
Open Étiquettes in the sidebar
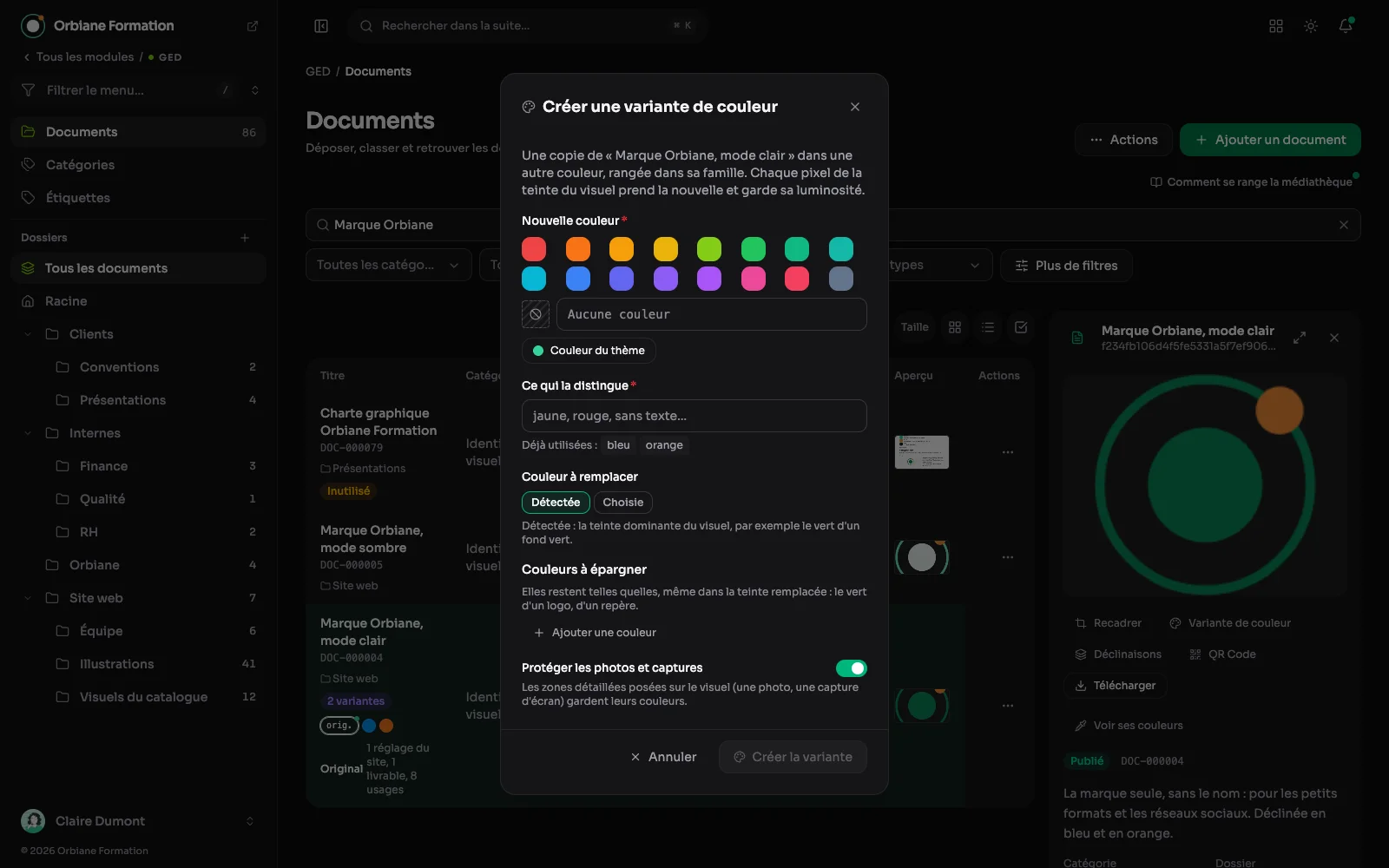pos(139,198)
